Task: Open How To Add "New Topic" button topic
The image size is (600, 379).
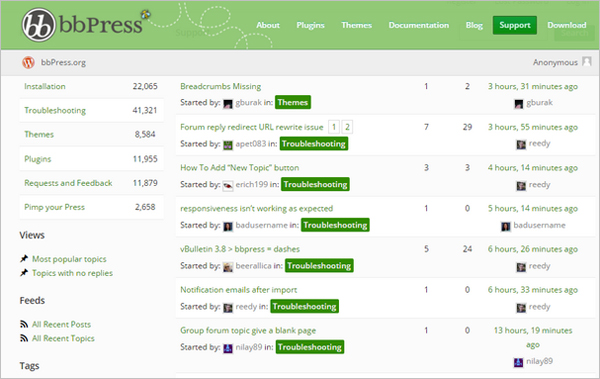Action: (x=240, y=168)
